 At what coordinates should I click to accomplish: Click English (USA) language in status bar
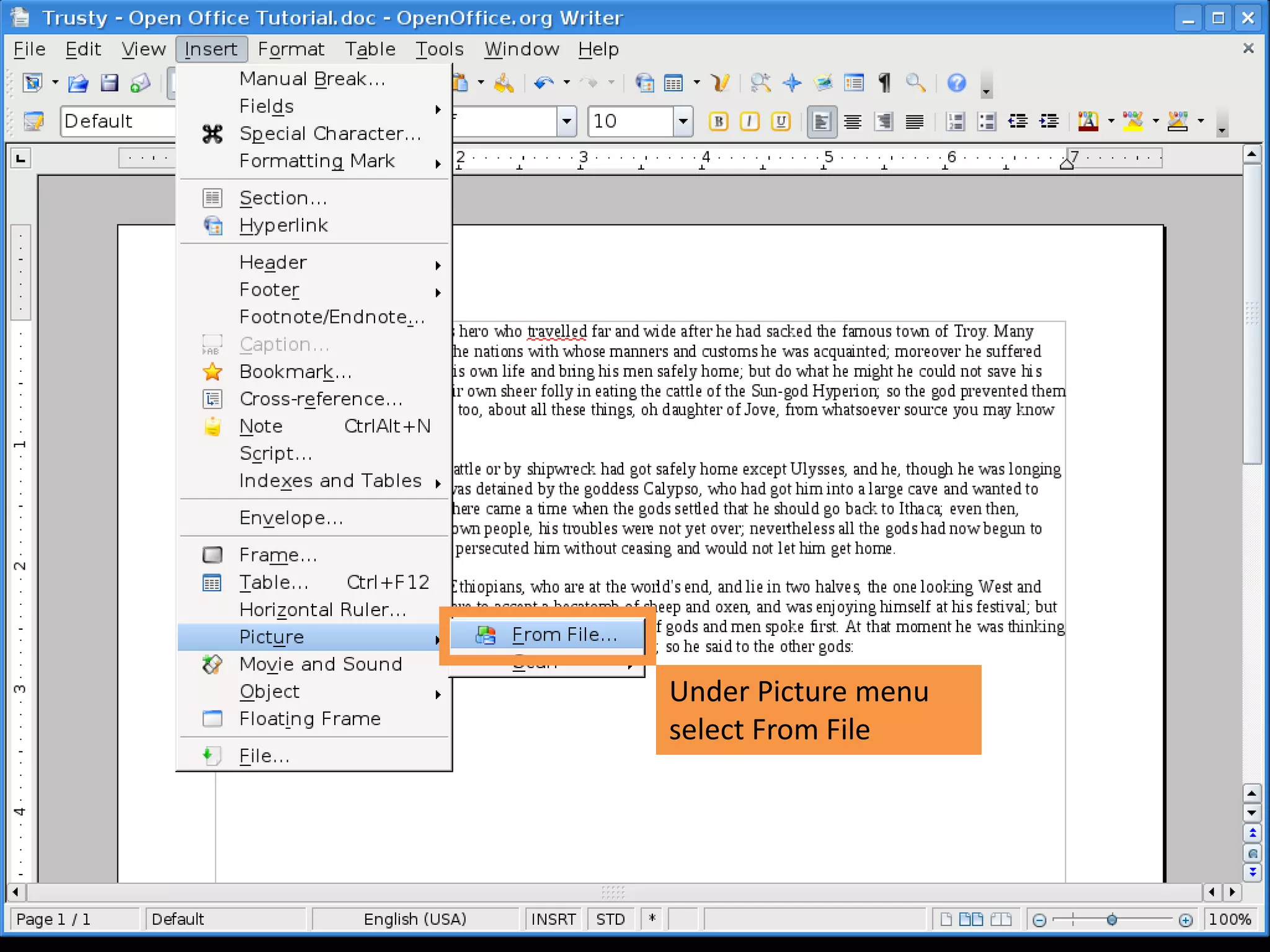click(x=415, y=919)
